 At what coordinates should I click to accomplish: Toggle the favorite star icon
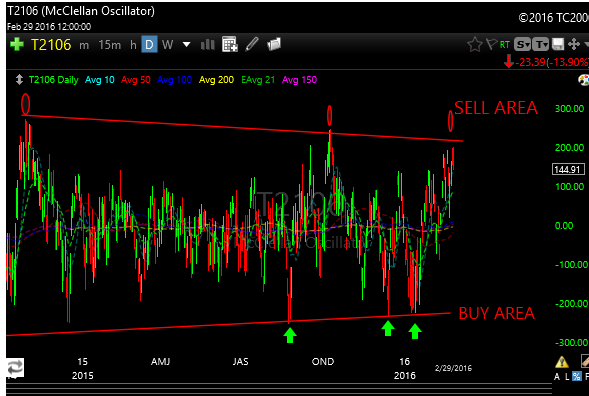(x=475, y=44)
